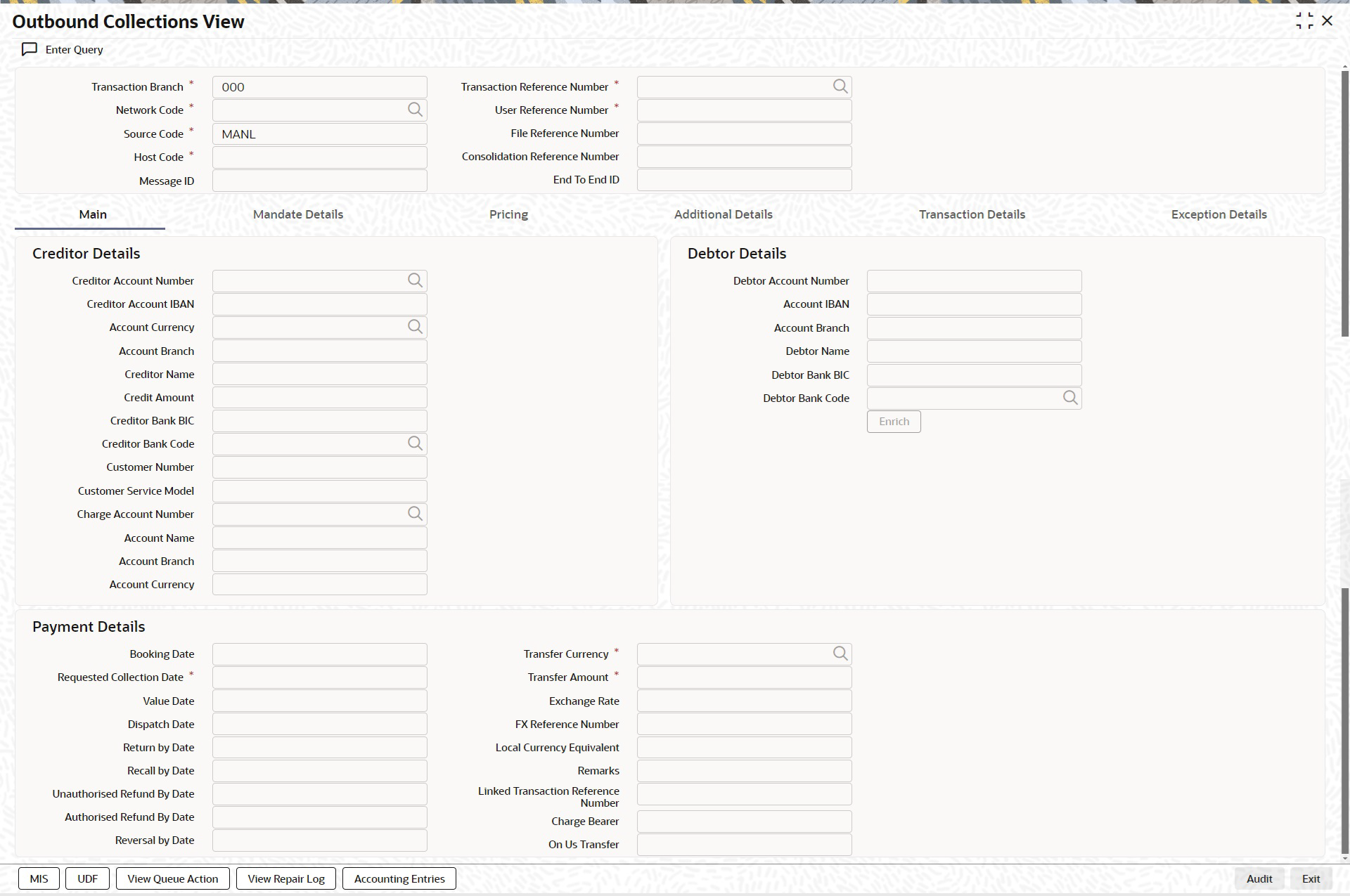Screen dimensions: 1350x896
Task: Open Transfer Currency search lookup
Action: click(x=840, y=654)
